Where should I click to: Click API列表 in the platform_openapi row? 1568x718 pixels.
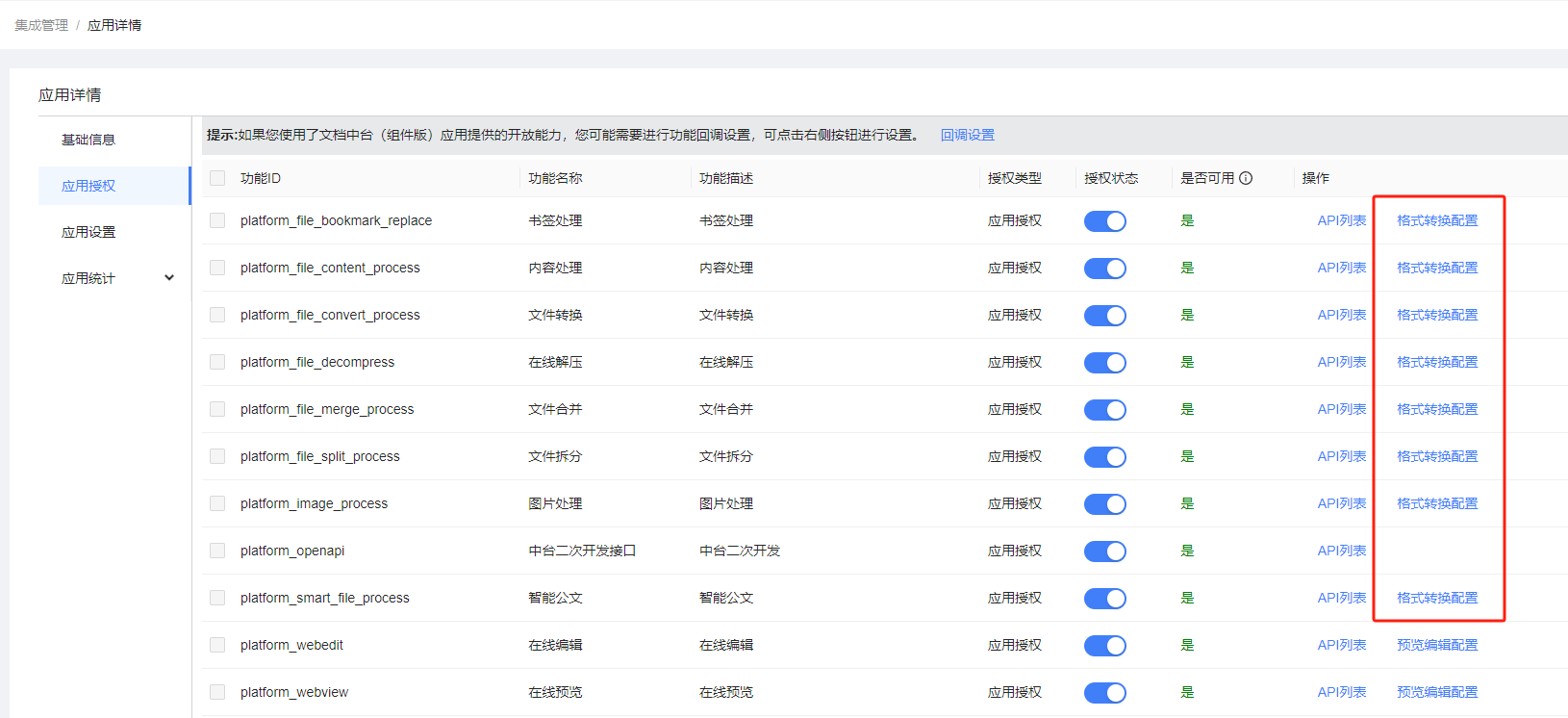[1341, 551]
